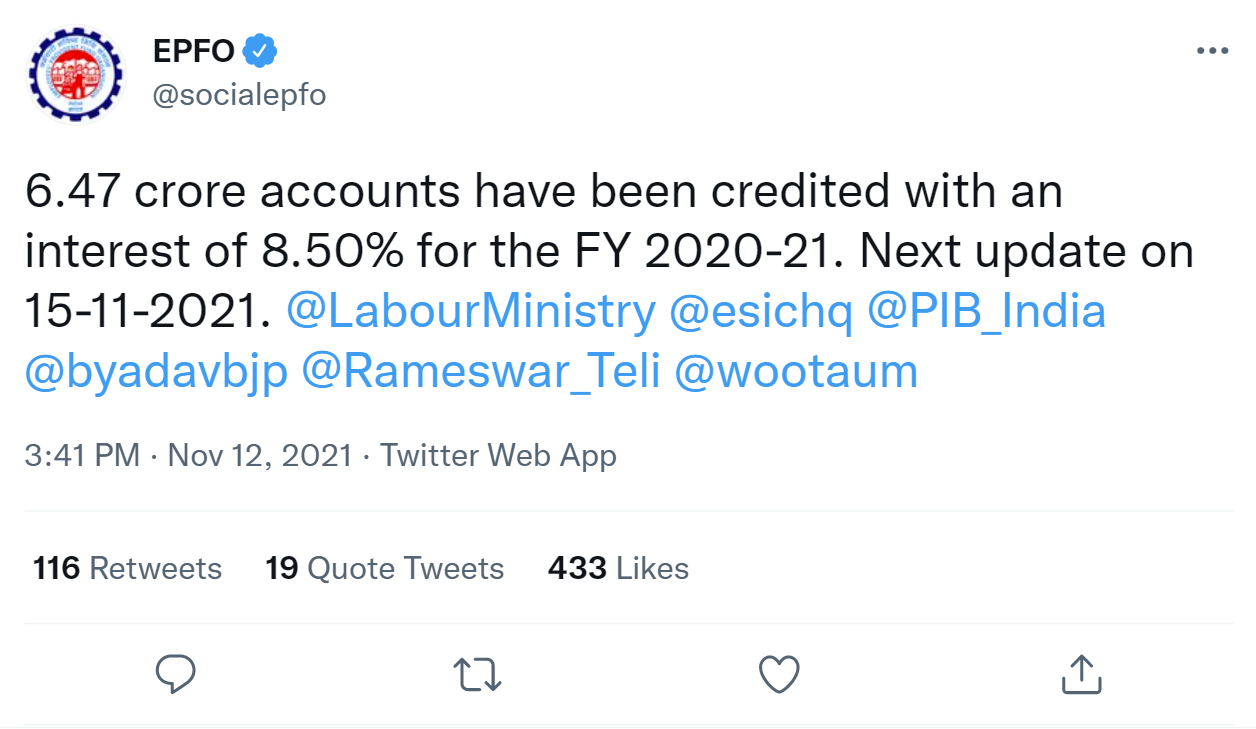Open the more options menu on the tweet
The height and width of the screenshot is (729, 1256).
(1214, 48)
